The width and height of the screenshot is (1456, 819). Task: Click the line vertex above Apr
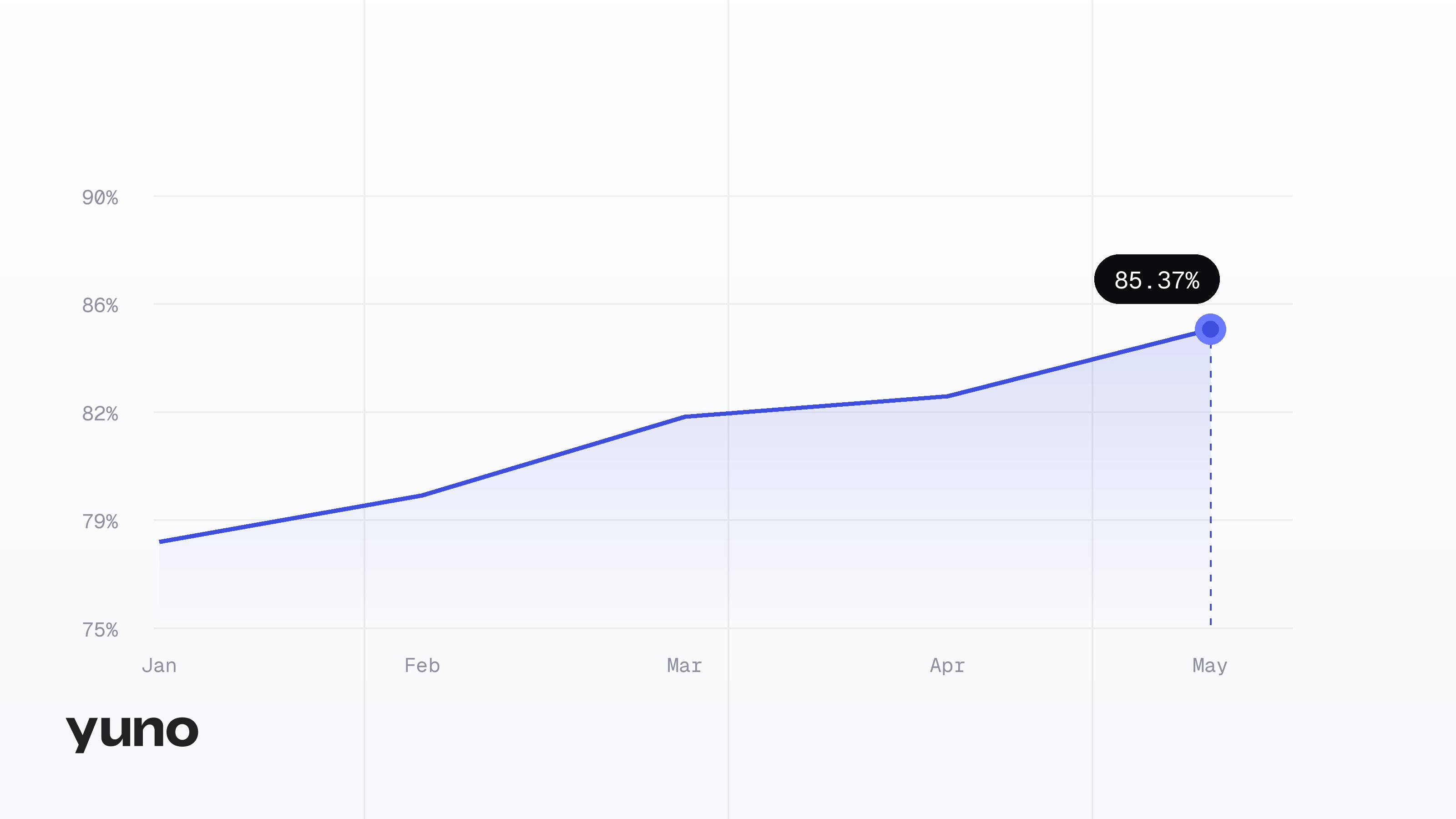pos(947,396)
